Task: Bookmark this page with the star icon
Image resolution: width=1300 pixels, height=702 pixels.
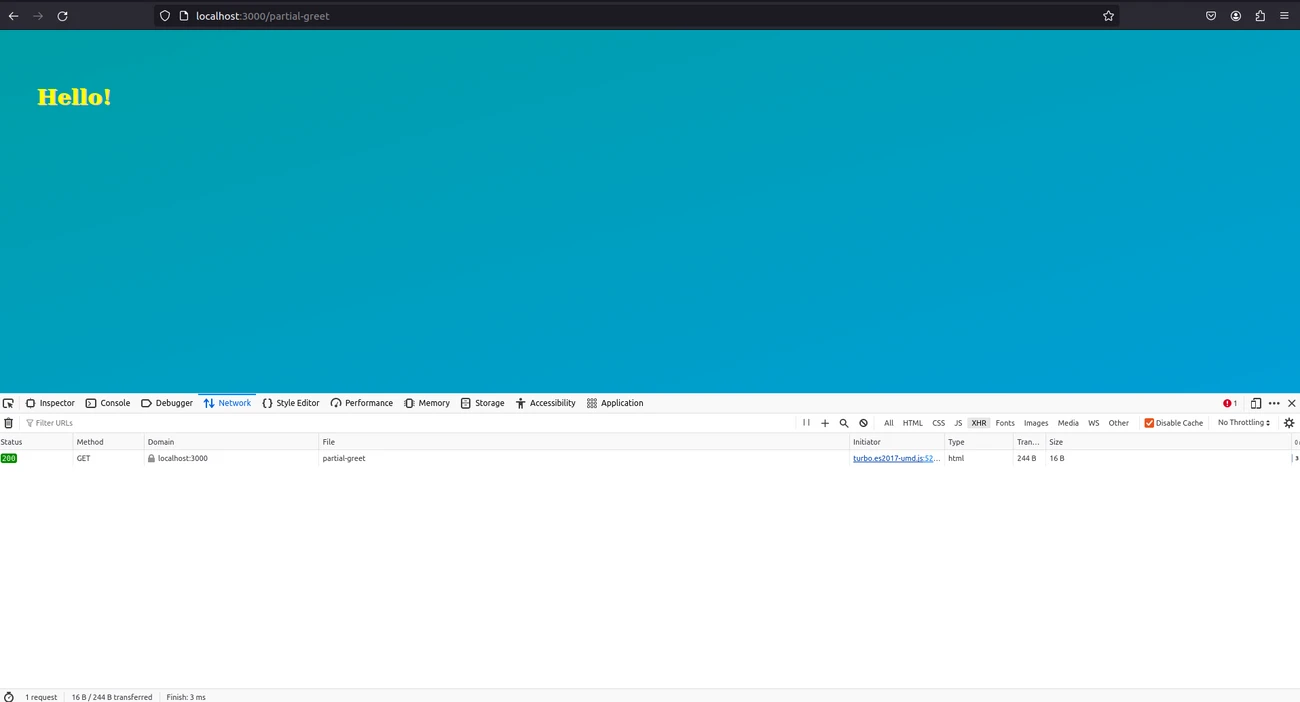Action: click(x=1108, y=16)
